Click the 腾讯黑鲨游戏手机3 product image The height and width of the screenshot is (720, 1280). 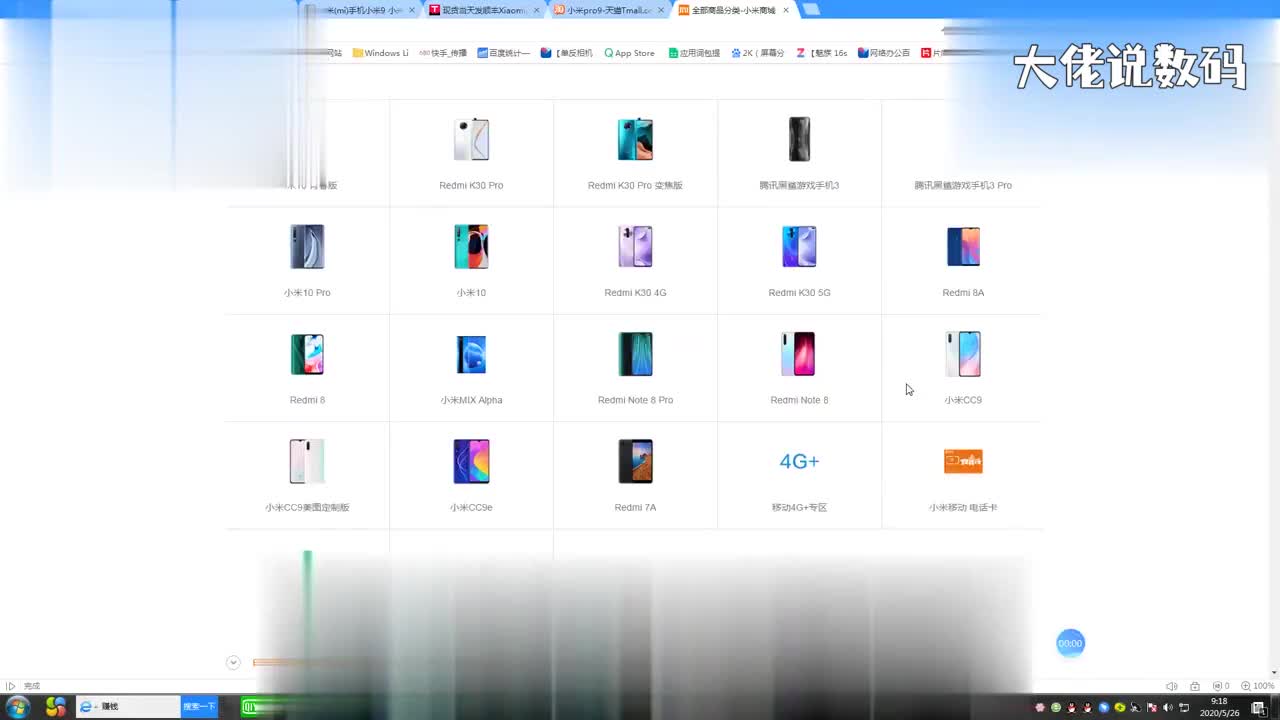click(x=799, y=140)
